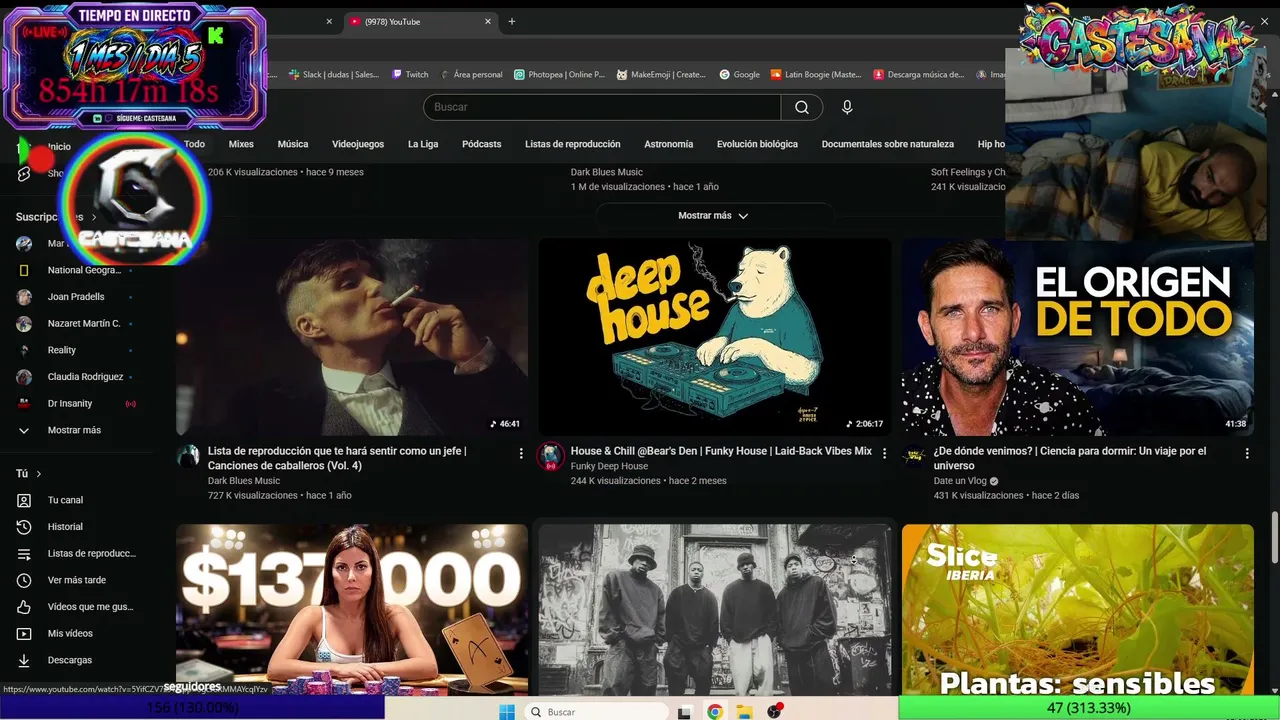Select the Pódcasts filter chip

(x=482, y=144)
